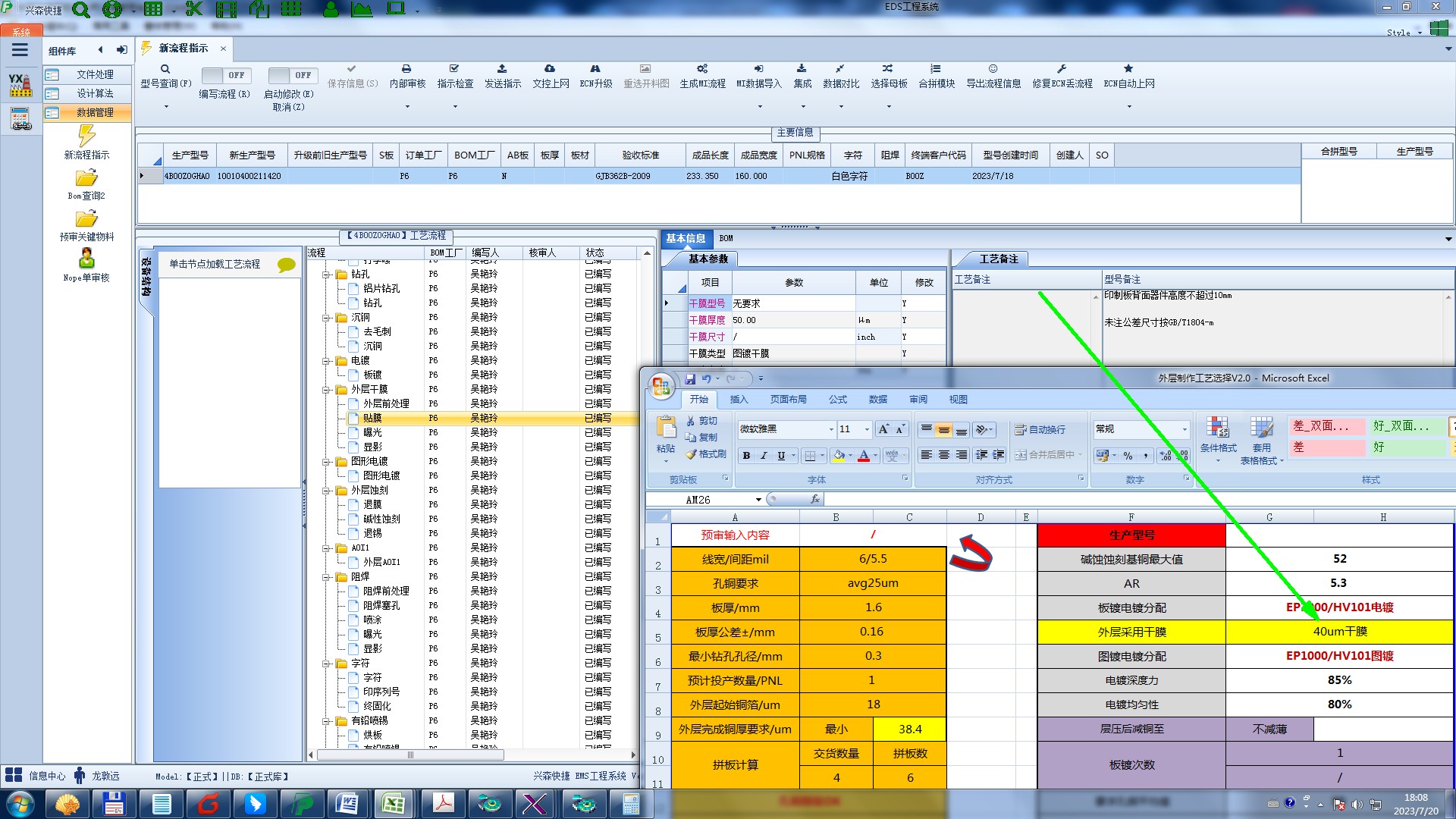1456x819 pixels.
Task: Click the 内部审核 printer icon
Action: 406,69
